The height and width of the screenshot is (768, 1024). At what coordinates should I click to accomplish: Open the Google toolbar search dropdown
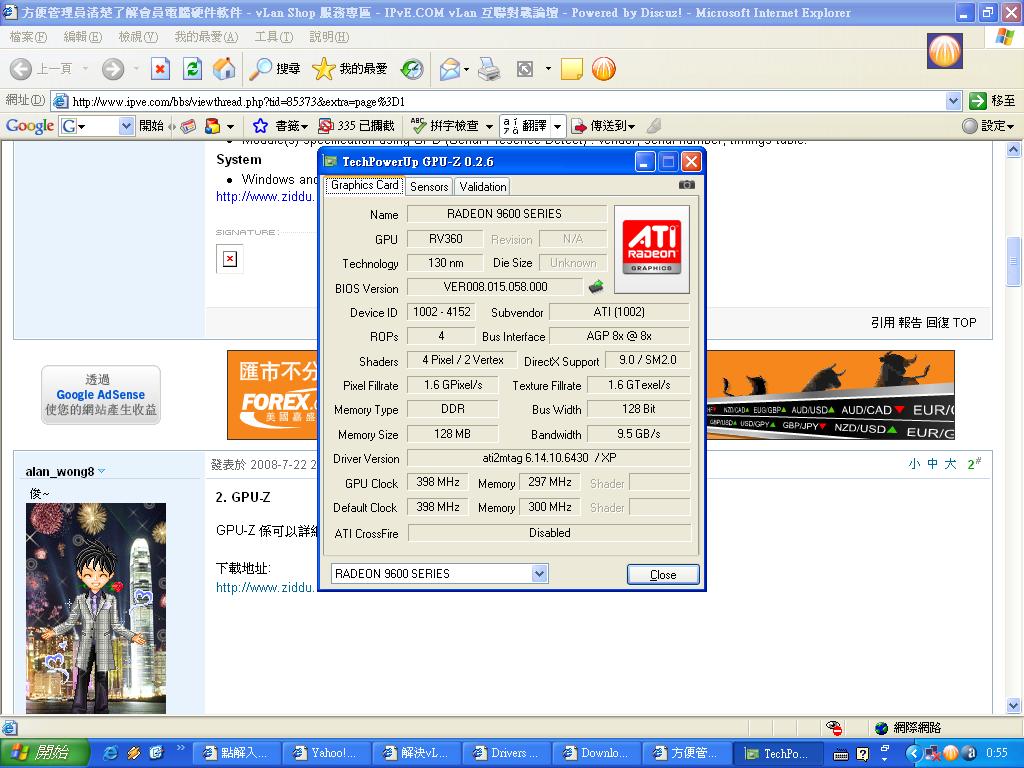126,126
